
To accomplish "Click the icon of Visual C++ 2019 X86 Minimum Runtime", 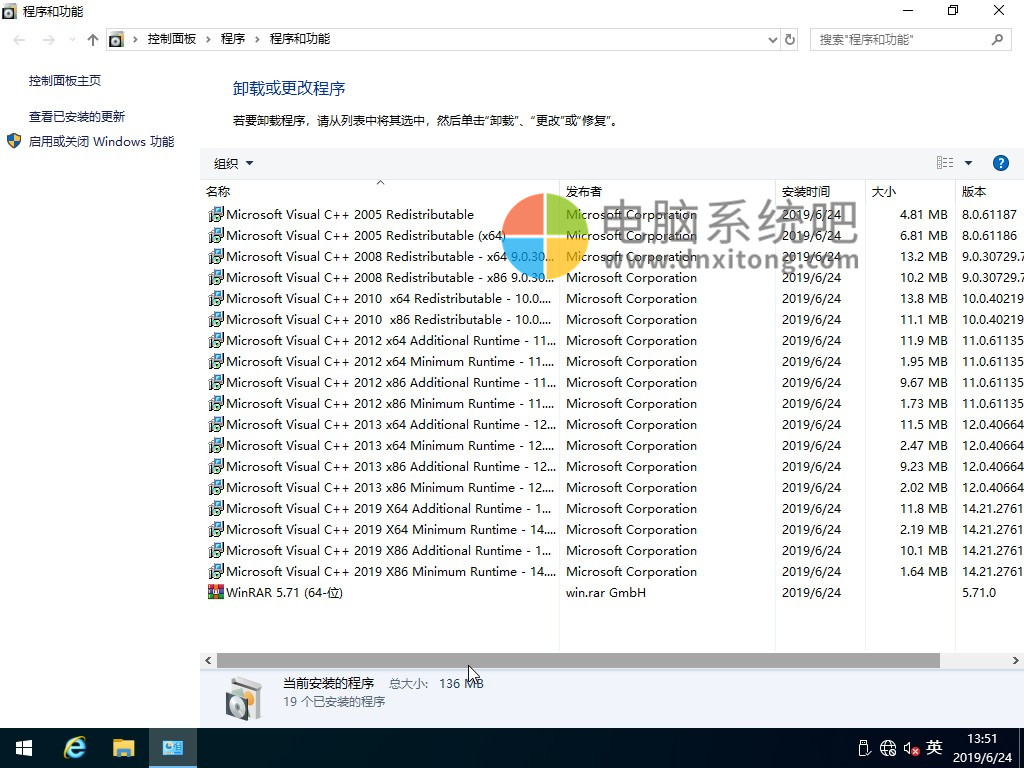I will [216, 571].
